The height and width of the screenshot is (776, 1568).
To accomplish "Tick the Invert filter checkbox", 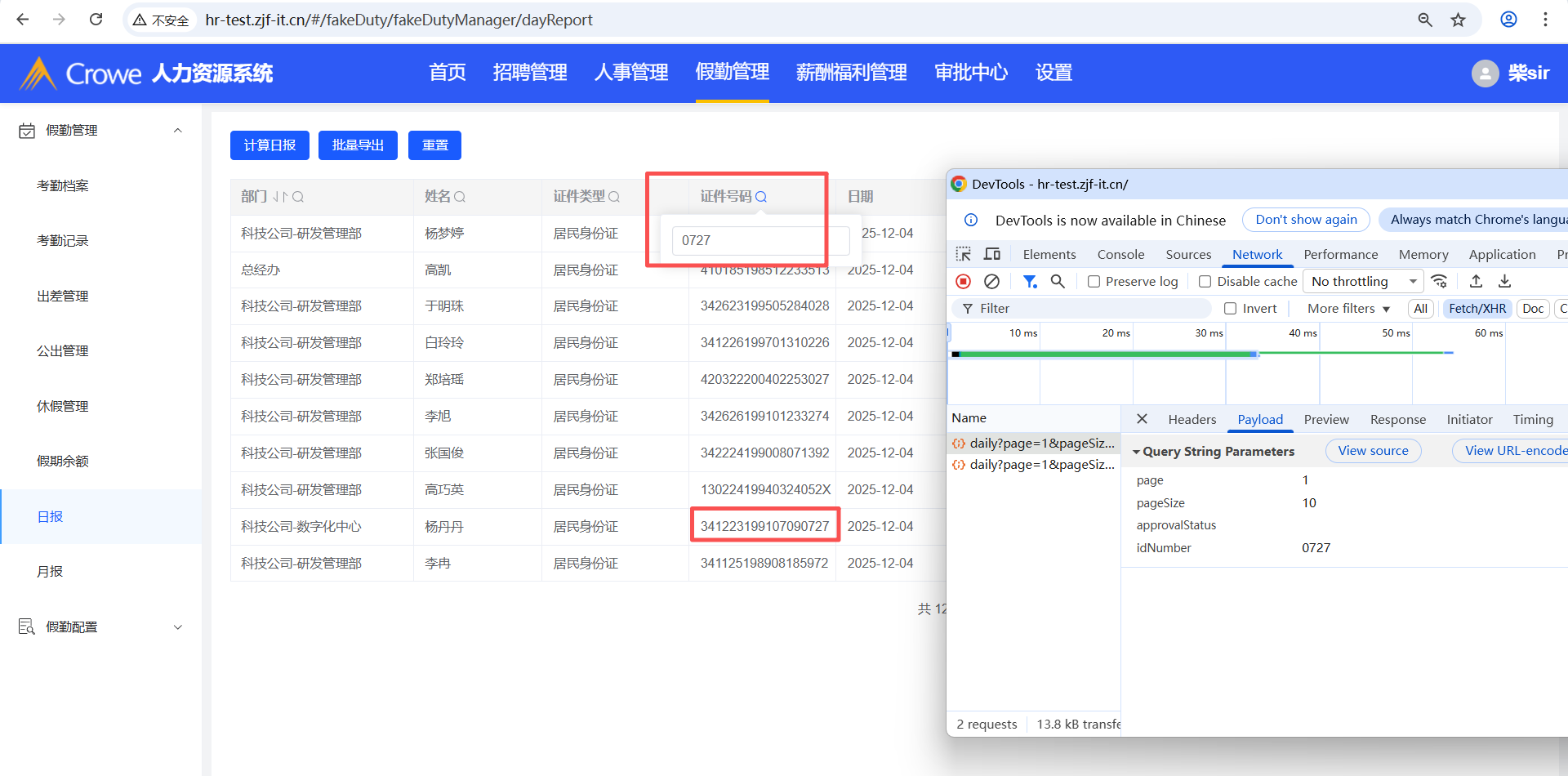I will pyautogui.click(x=1230, y=309).
